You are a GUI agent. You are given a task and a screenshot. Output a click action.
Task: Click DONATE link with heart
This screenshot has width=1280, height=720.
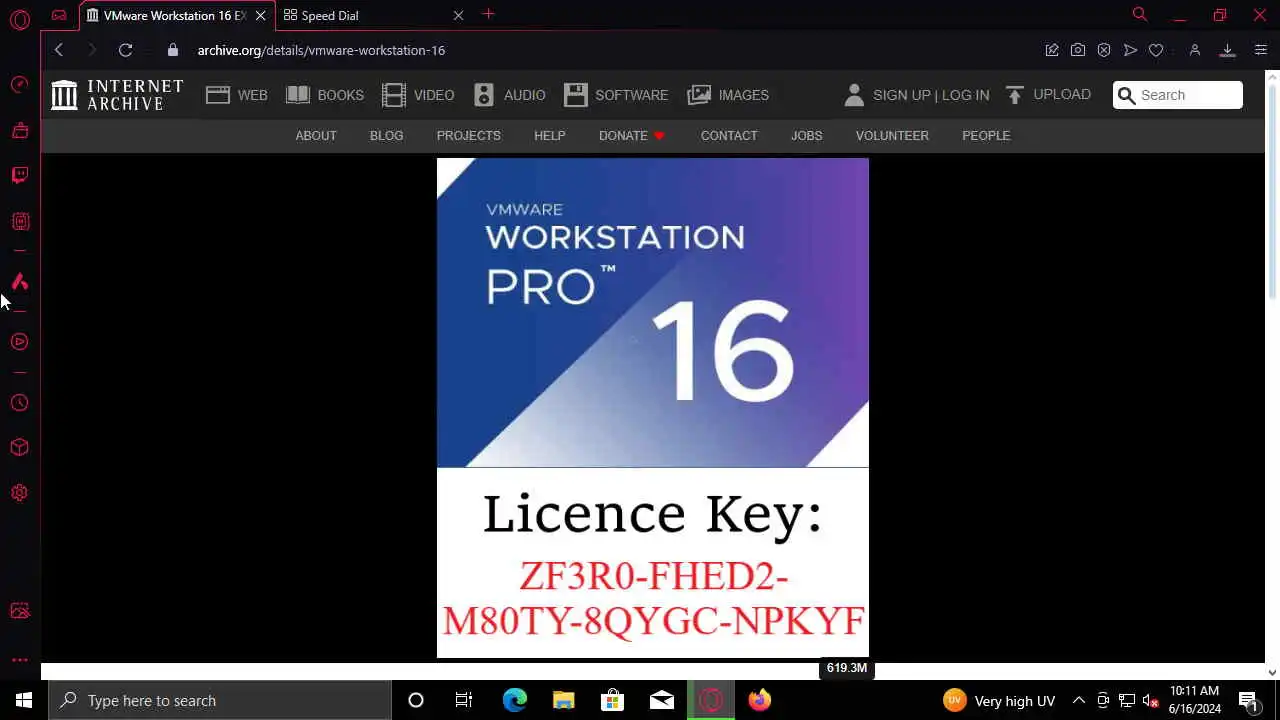(632, 135)
